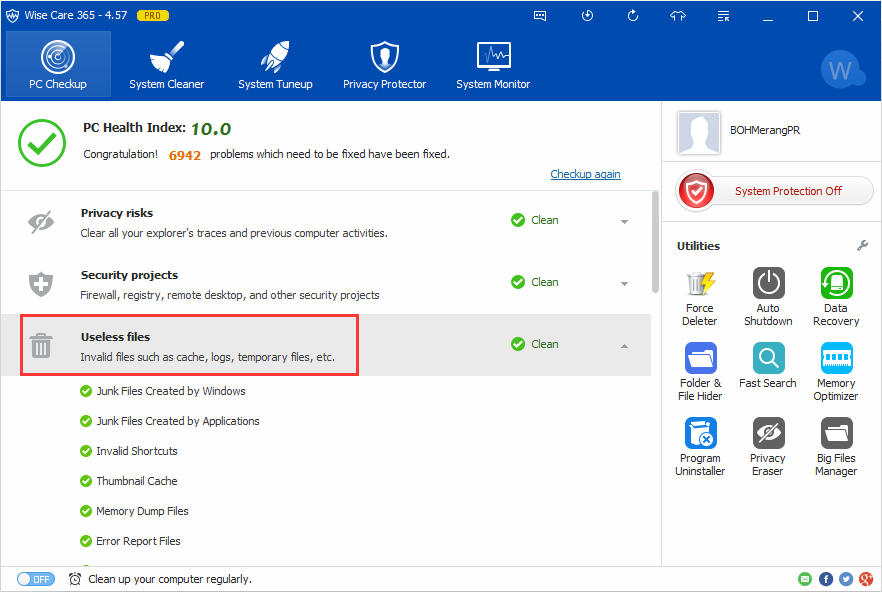Click the 6942 problems fixed count

184,155
